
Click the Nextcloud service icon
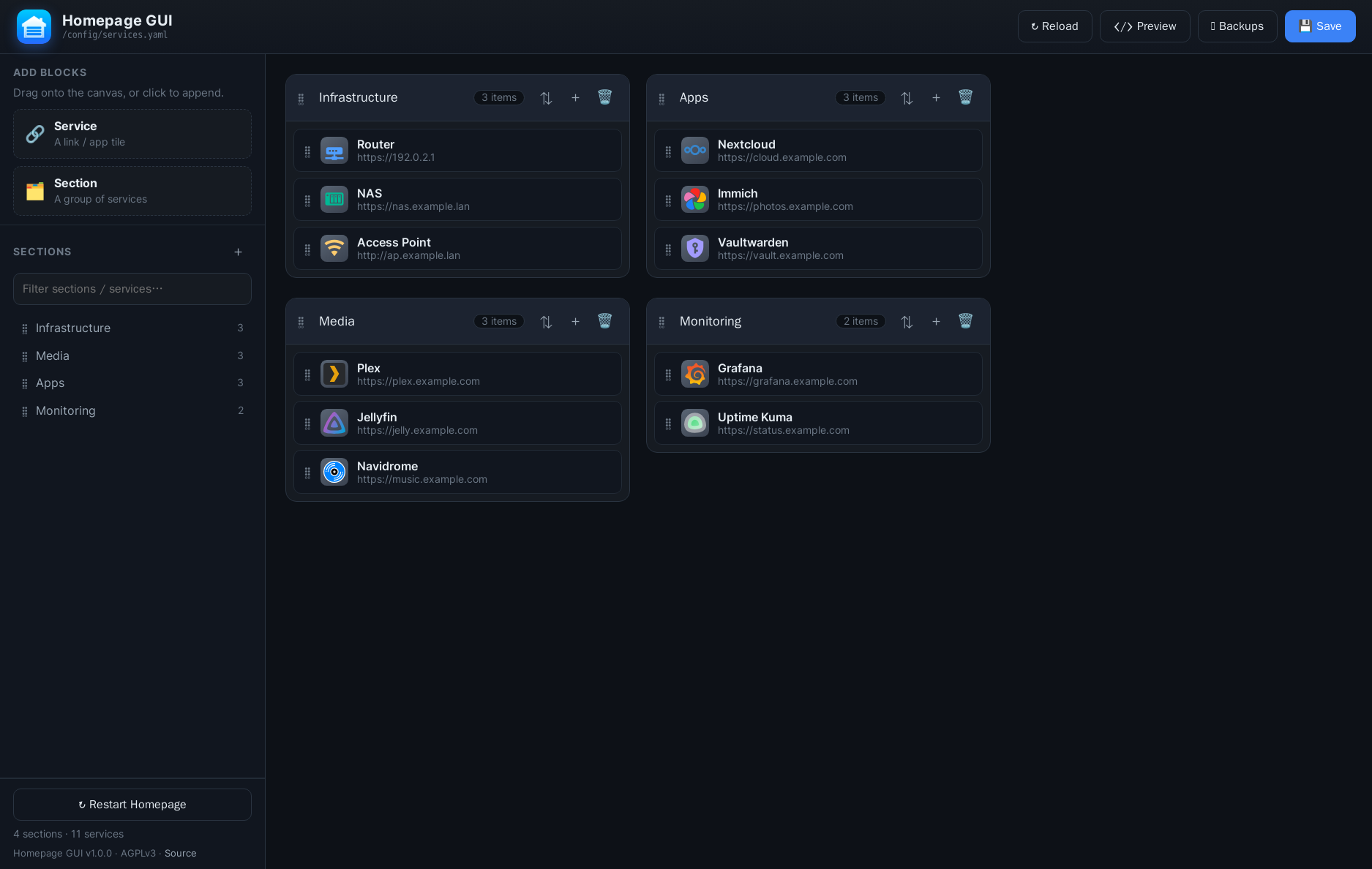tap(695, 151)
